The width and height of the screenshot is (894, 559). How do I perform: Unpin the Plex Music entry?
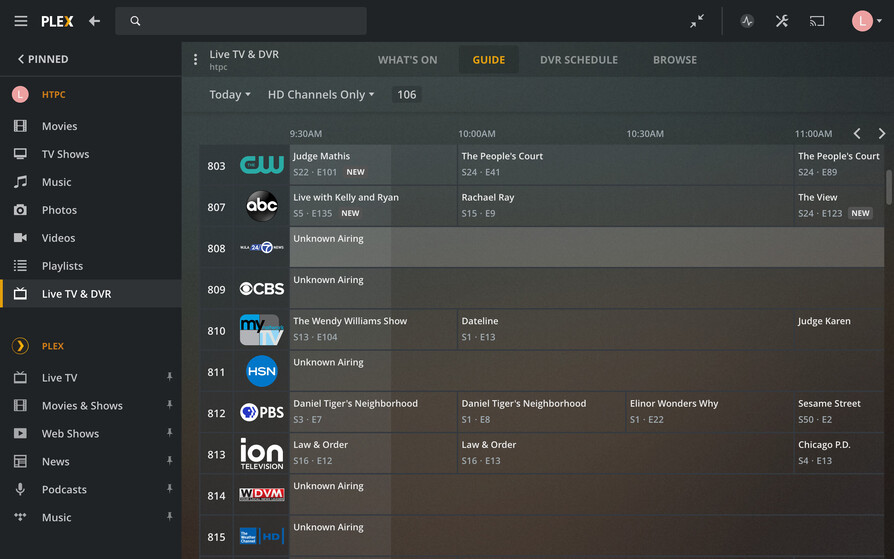point(169,517)
